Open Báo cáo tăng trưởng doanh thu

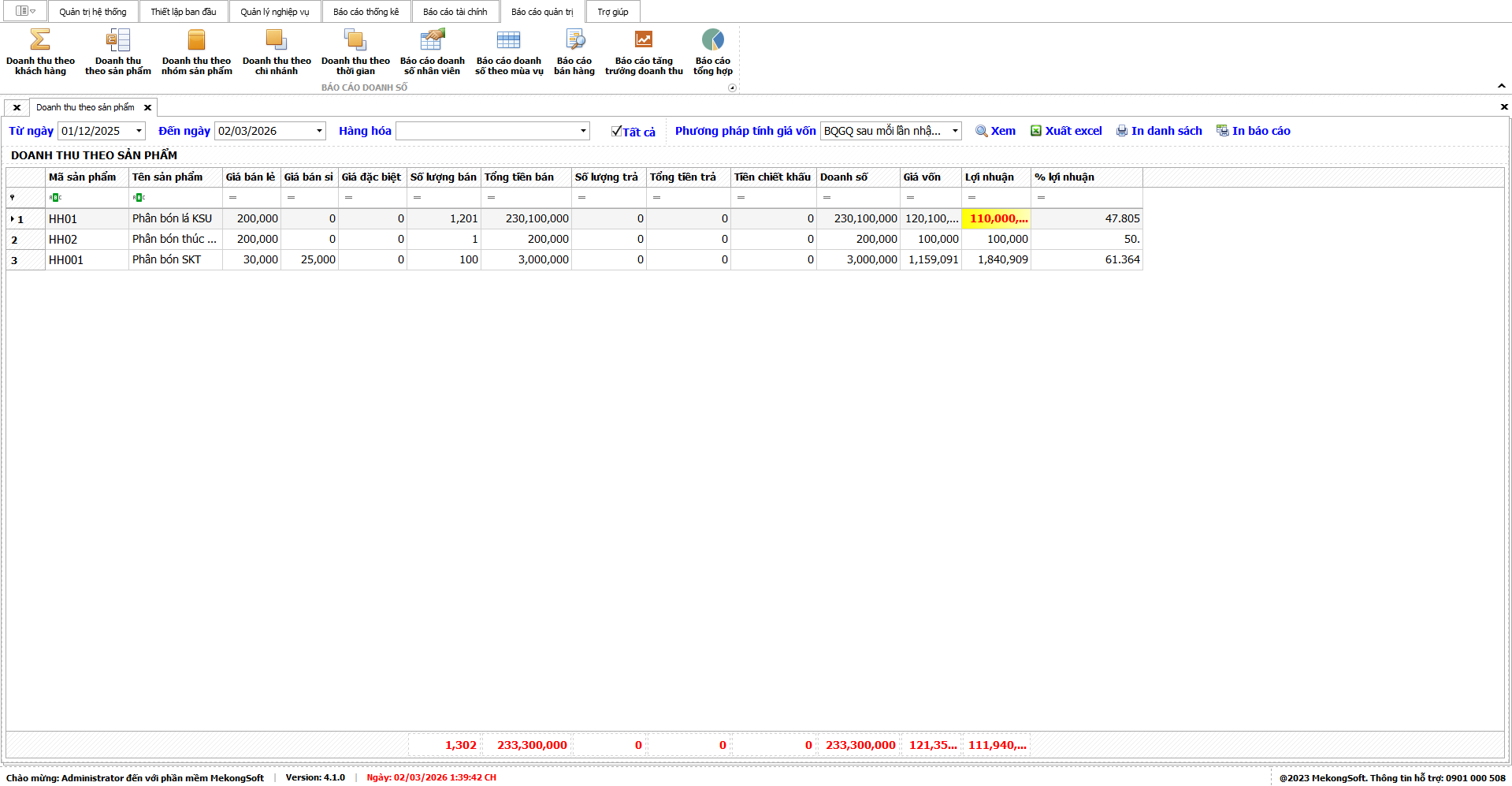point(644,52)
